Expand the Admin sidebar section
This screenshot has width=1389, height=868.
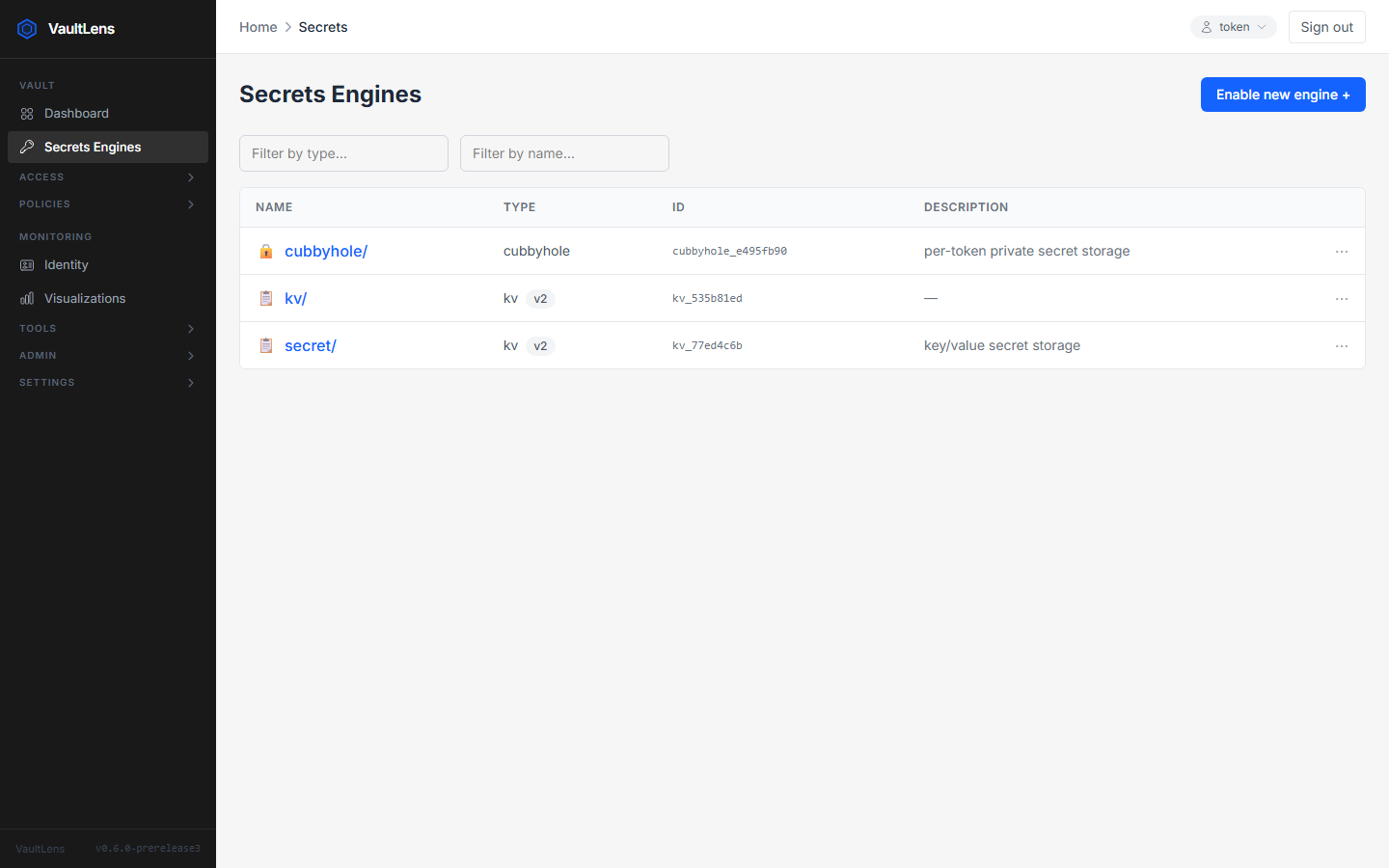pos(108,356)
